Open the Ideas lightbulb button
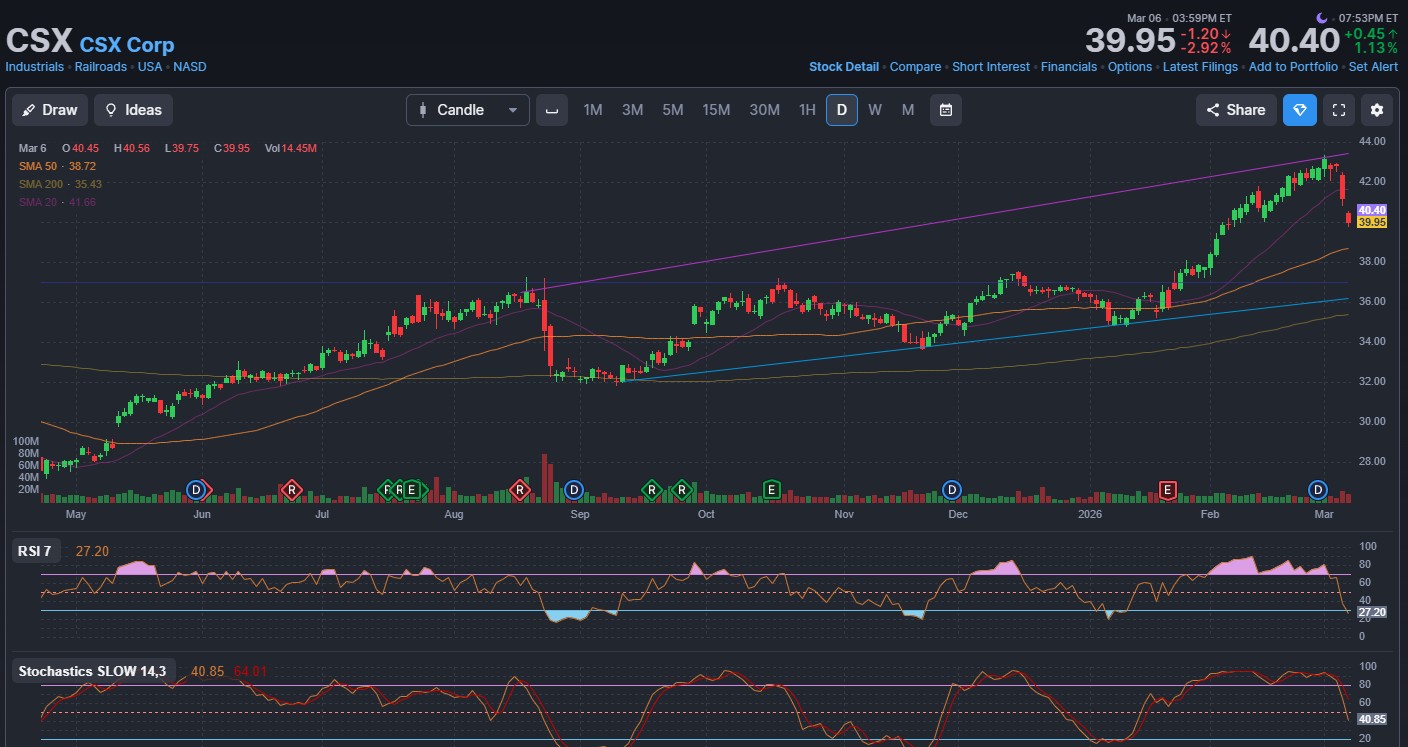The width and height of the screenshot is (1408, 747). (x=134, y=110)
